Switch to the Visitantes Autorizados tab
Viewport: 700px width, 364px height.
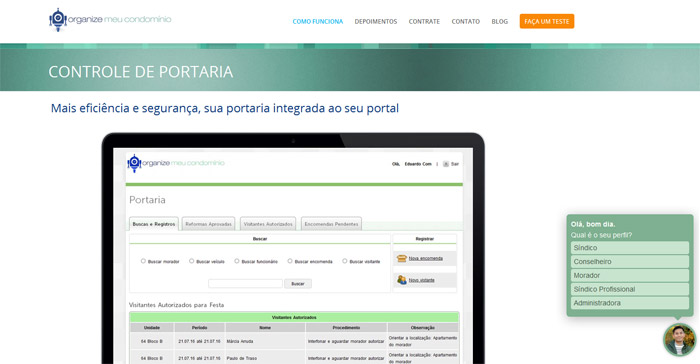point(268,224)
